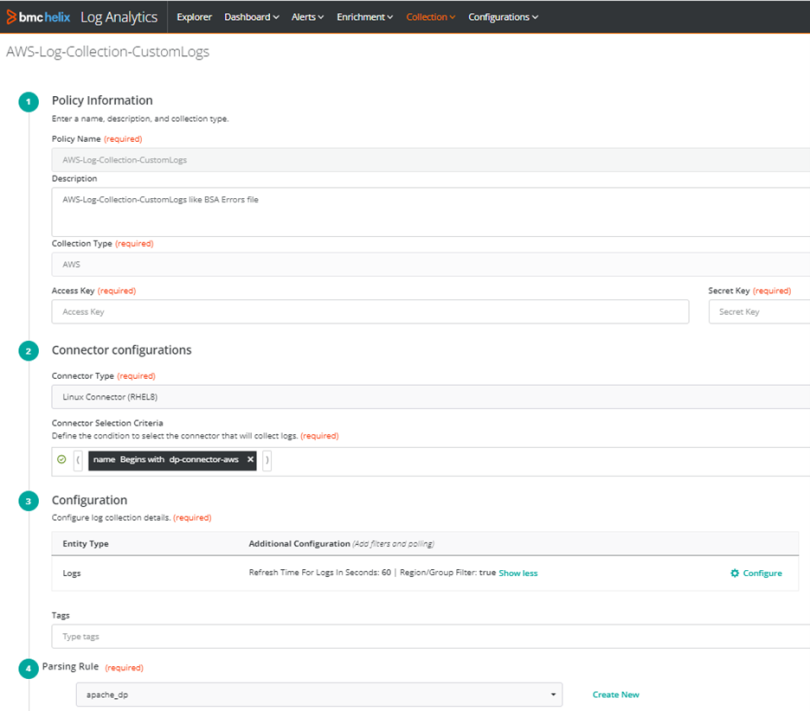
Task: Click the green validation check icon
Action: point(62,459)
